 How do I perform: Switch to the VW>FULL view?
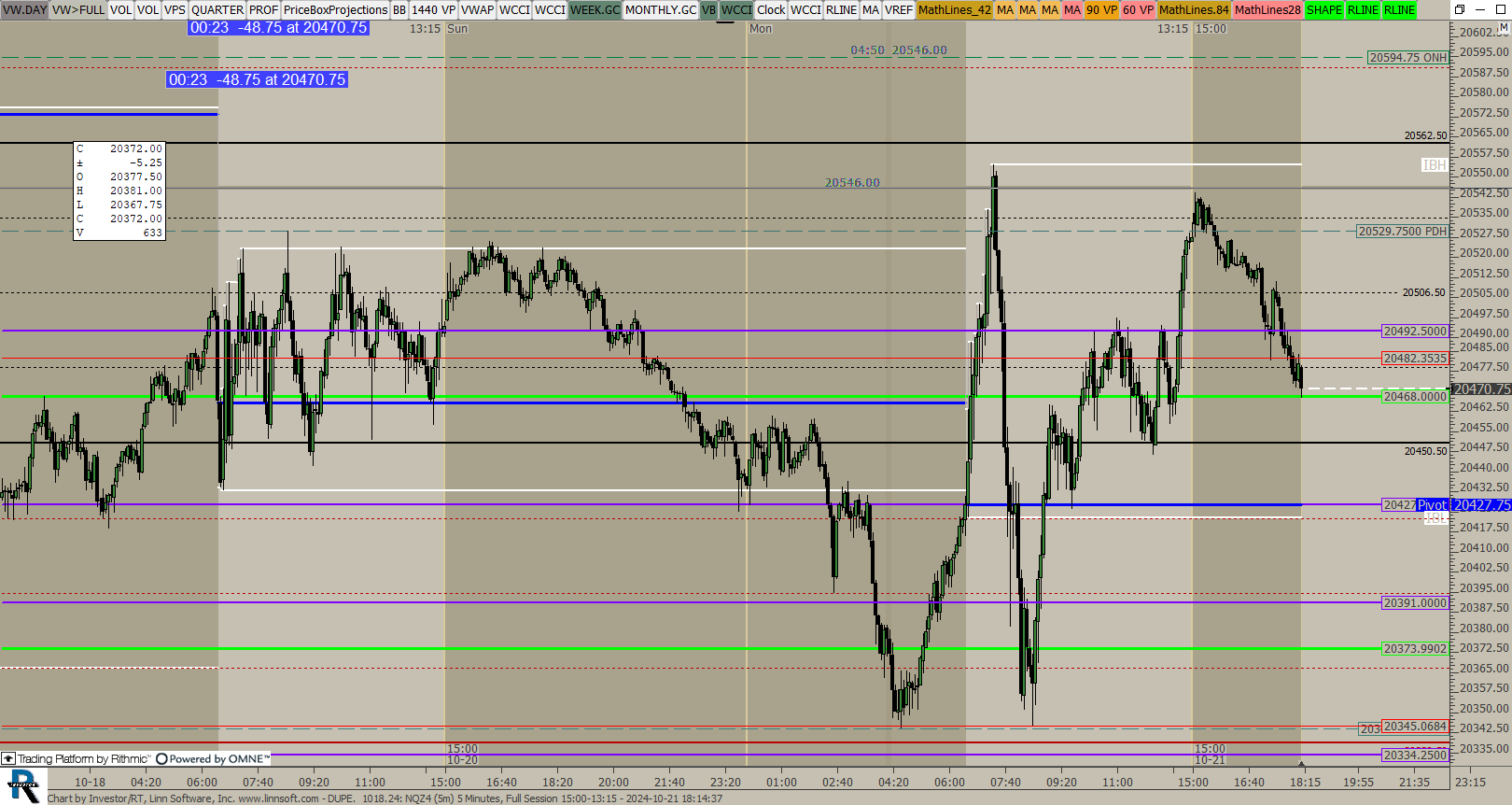[78, 10]
